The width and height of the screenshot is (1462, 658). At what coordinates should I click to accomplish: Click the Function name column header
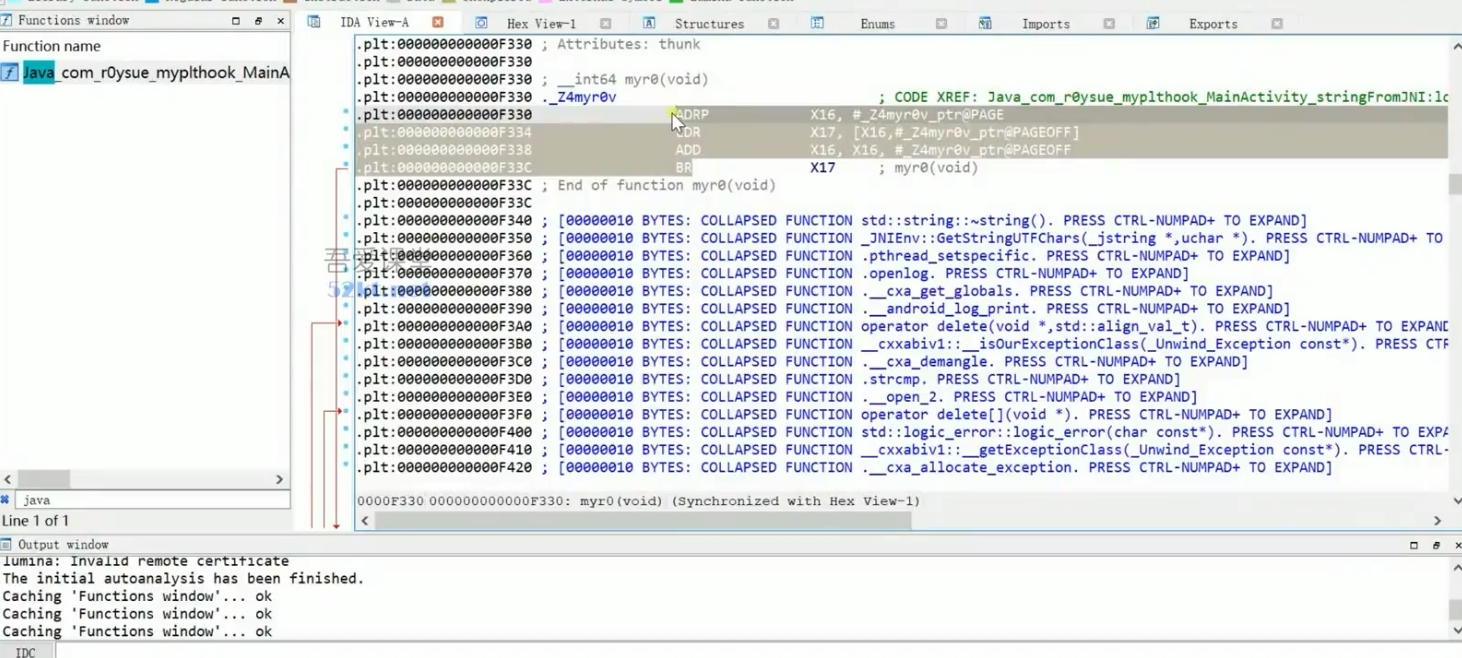(x=52, y=46)
